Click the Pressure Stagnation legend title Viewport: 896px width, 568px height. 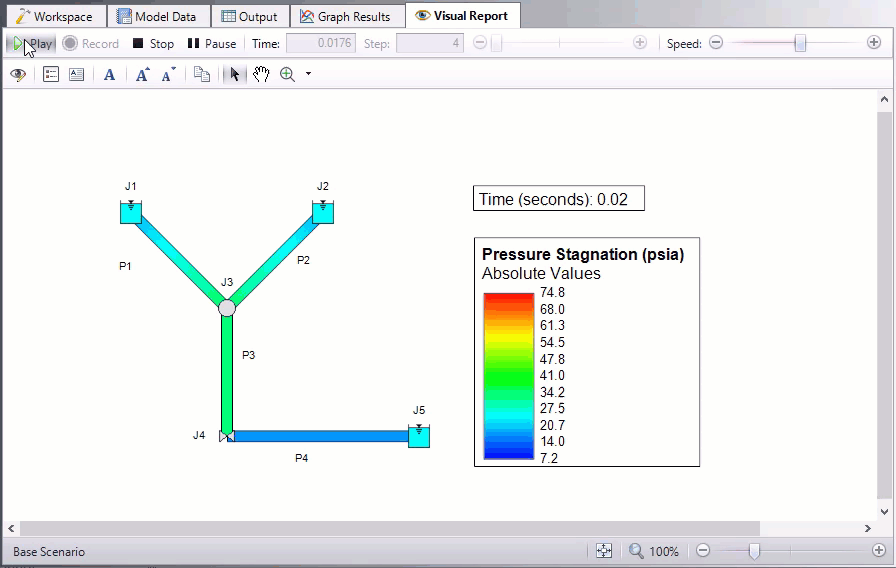click(583, 254)
